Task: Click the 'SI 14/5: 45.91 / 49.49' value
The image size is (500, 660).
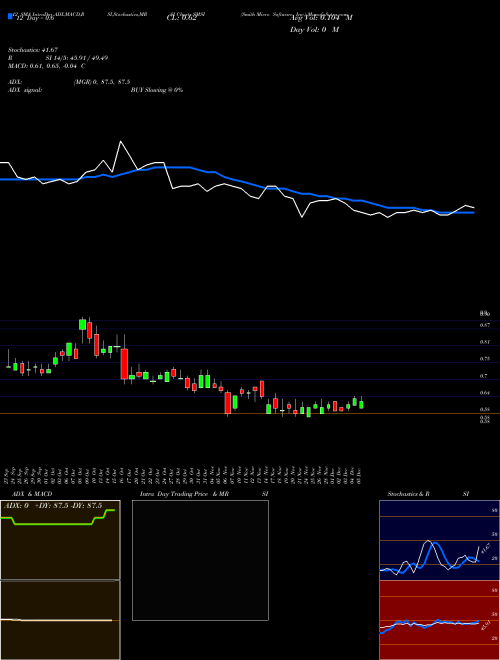Action: [x=77, y=58]
